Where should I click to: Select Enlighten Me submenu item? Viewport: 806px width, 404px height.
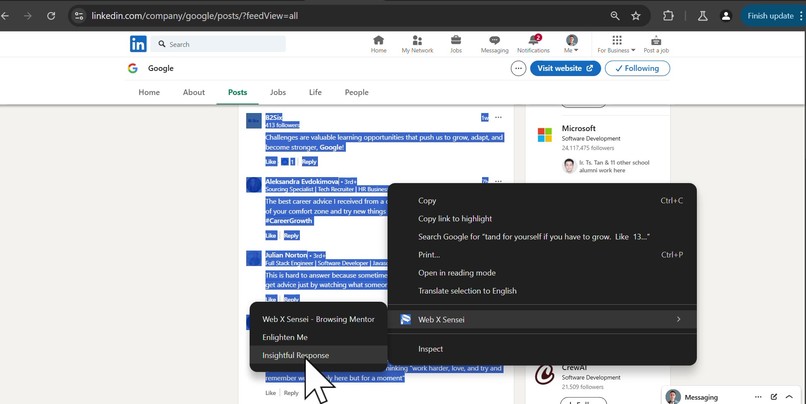318,337
